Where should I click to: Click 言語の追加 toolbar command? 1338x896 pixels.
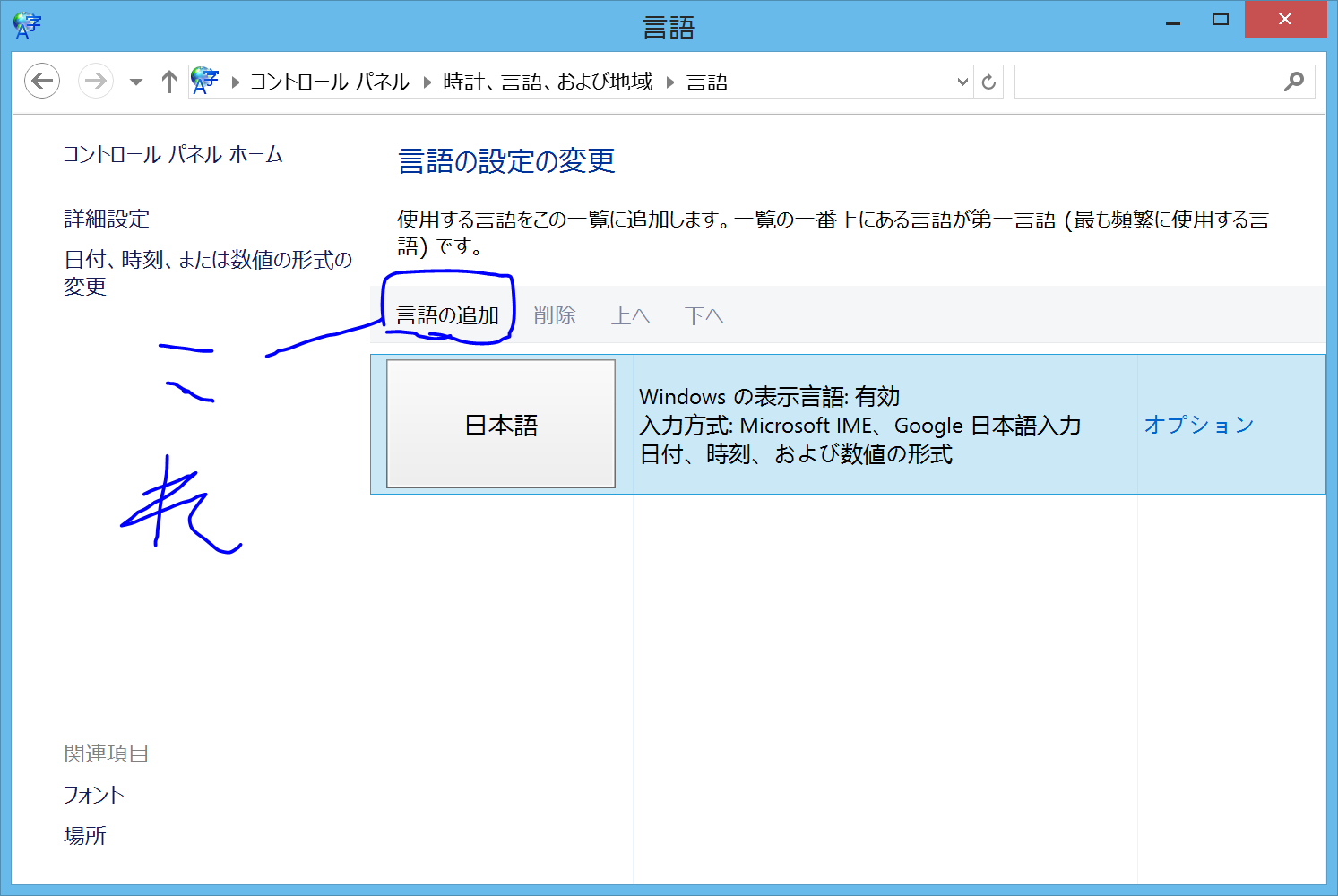point(447,315)
